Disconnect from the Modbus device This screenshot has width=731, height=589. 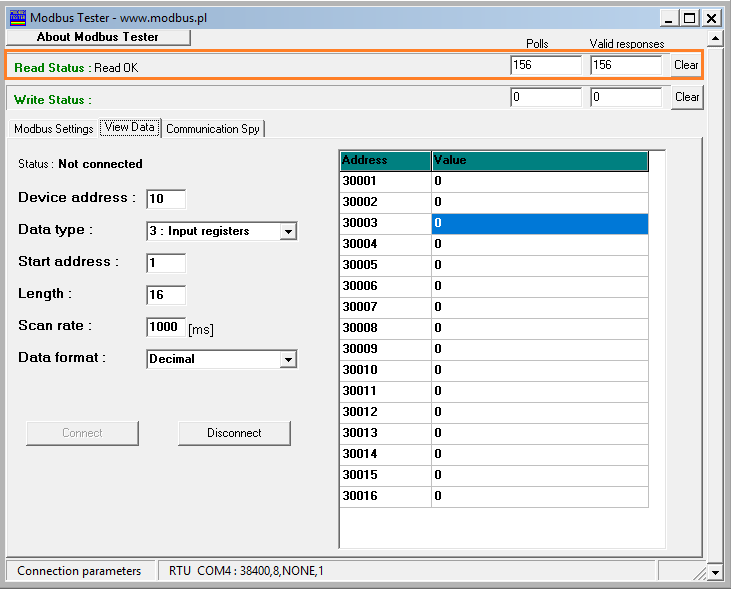[x=234, y=433]
